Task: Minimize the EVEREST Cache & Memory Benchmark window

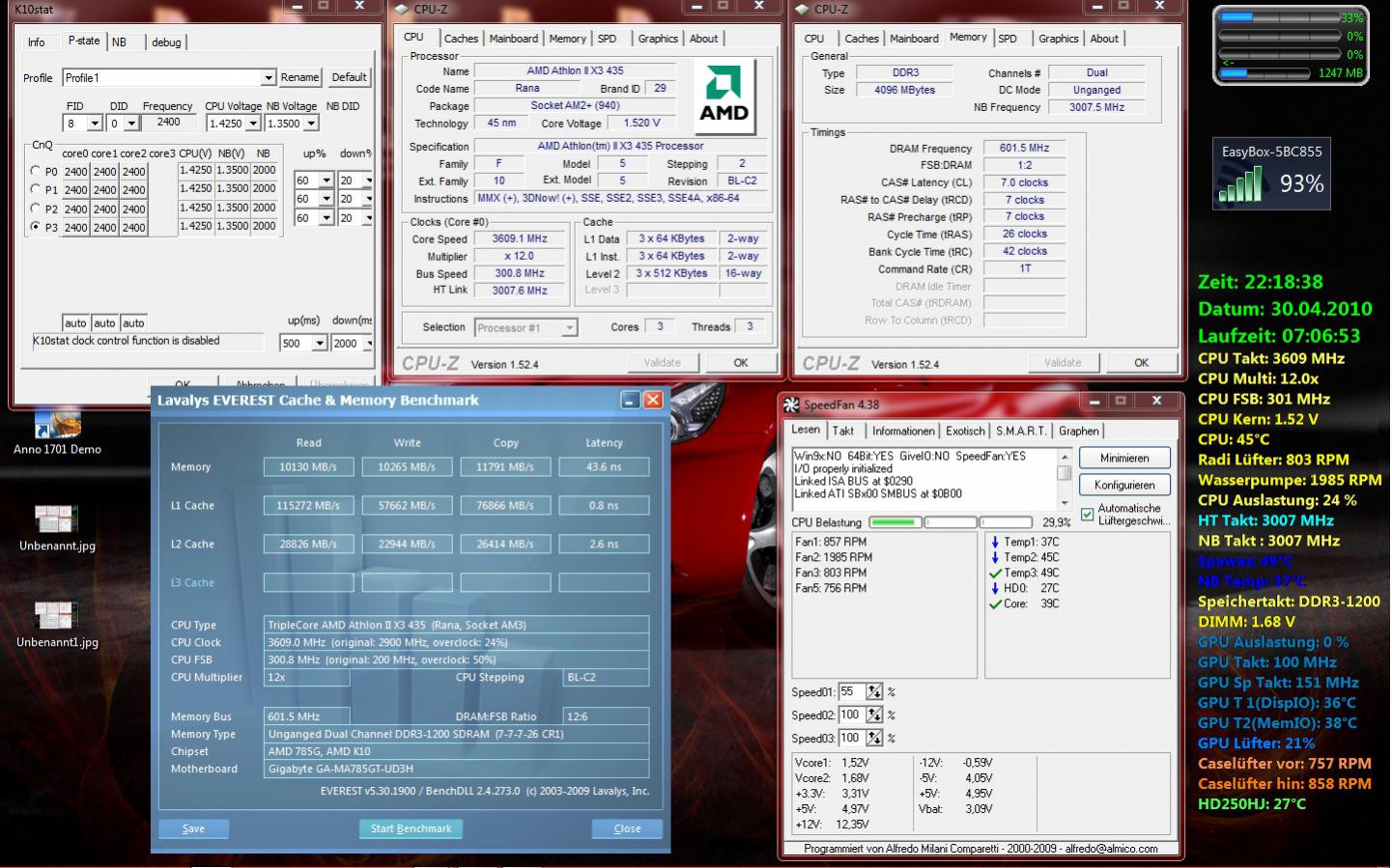Action: (x=630, y=400)
